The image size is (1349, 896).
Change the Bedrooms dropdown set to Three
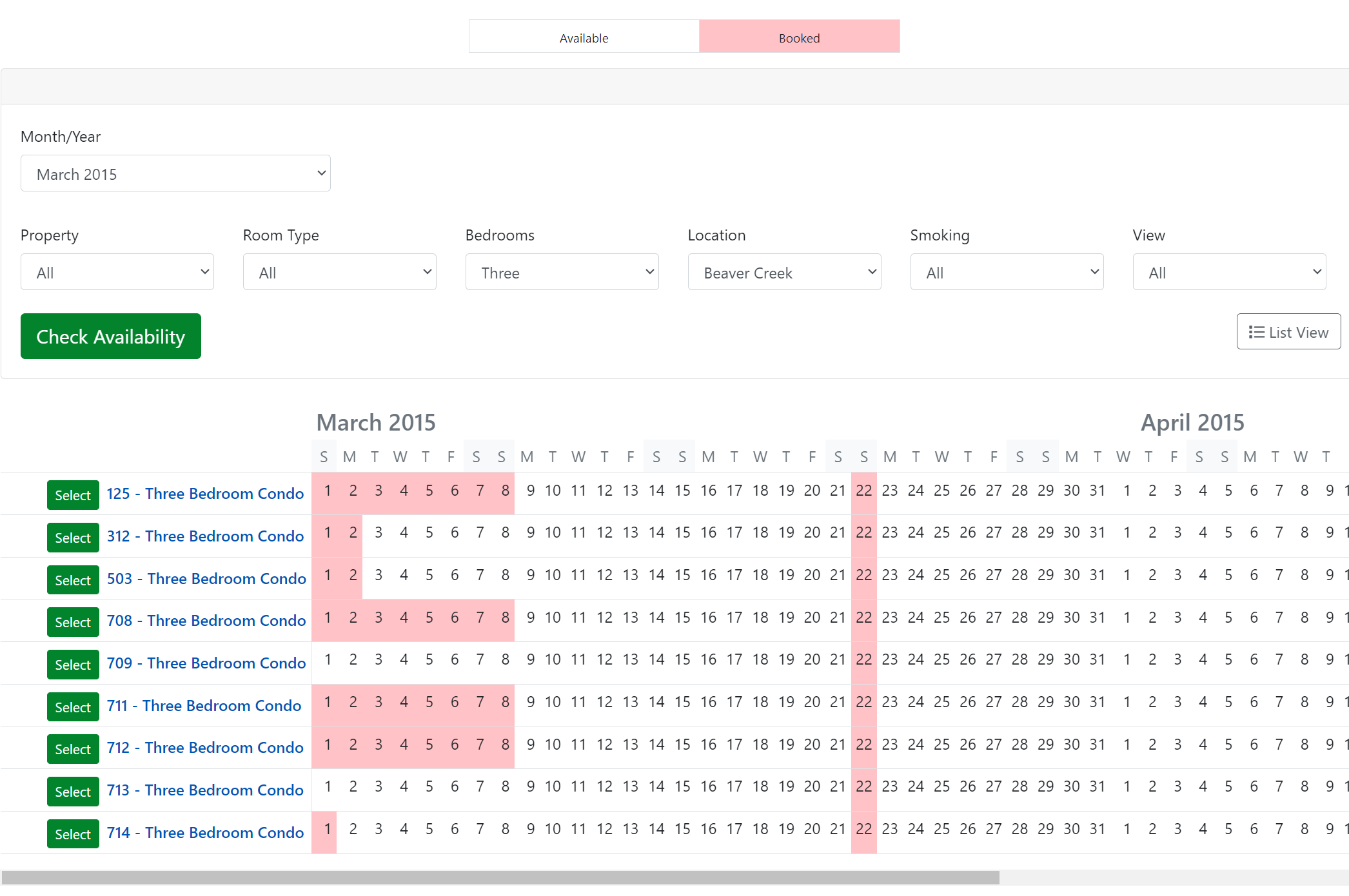tap(562, 272)
